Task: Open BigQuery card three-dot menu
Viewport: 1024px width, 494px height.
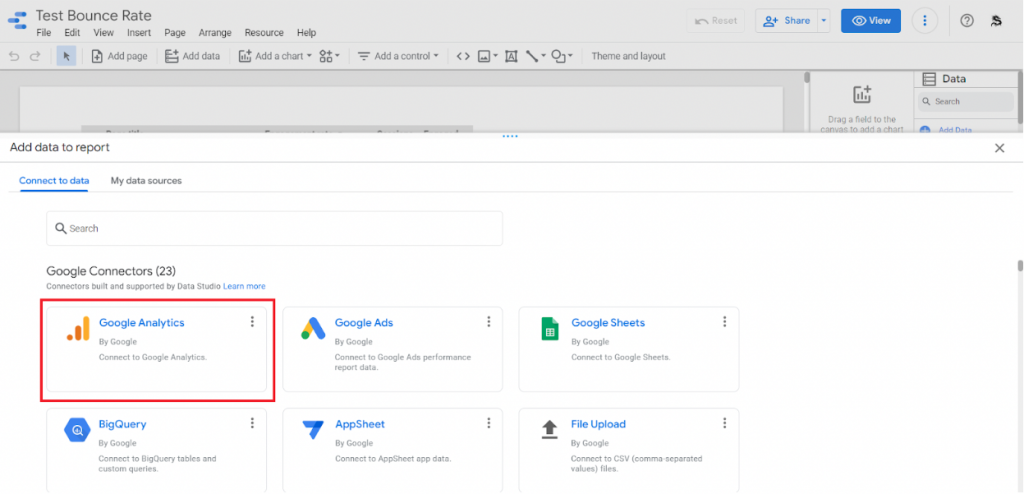Action: (252, 423)
